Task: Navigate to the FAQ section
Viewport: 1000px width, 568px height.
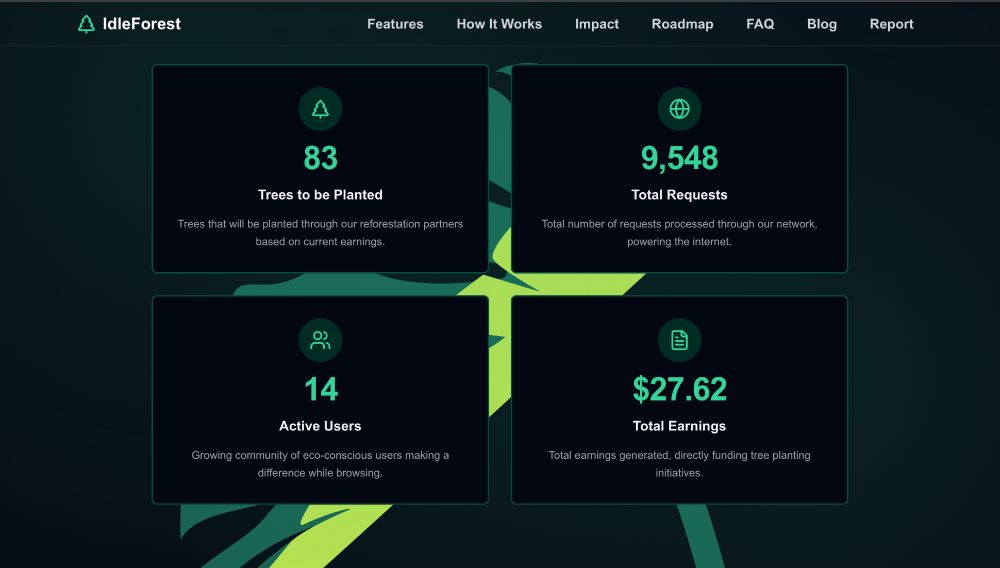Action: pyautogui.click(x=760, y=24)
